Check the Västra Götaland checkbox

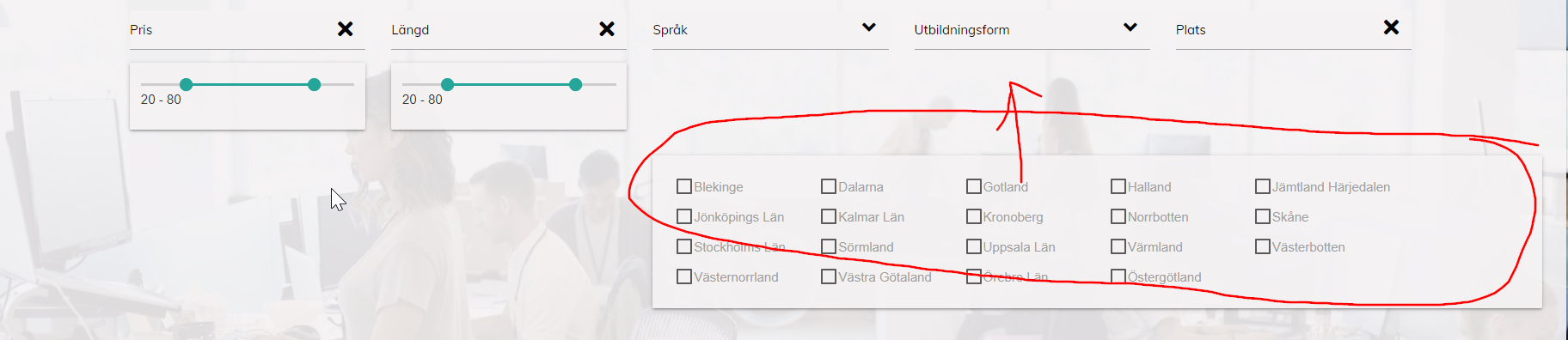[829, 276]
